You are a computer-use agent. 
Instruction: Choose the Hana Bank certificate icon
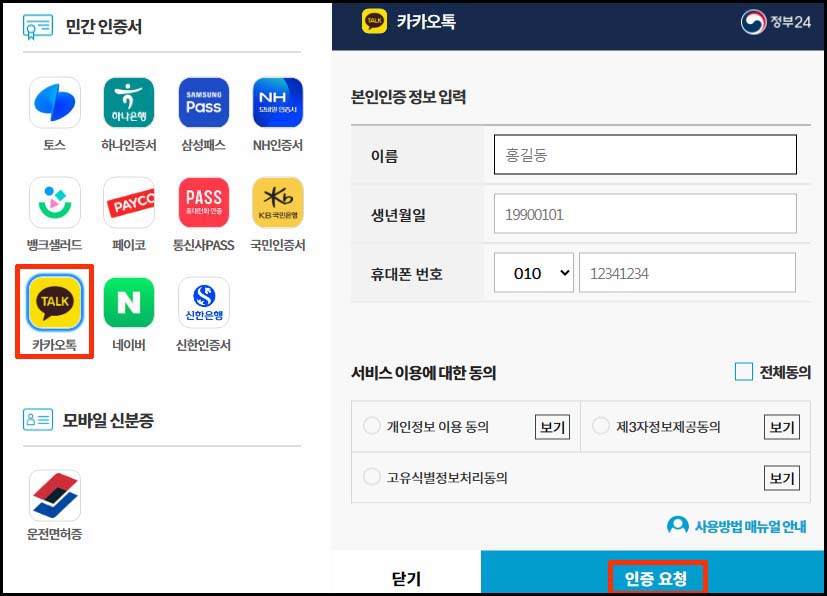129,102
